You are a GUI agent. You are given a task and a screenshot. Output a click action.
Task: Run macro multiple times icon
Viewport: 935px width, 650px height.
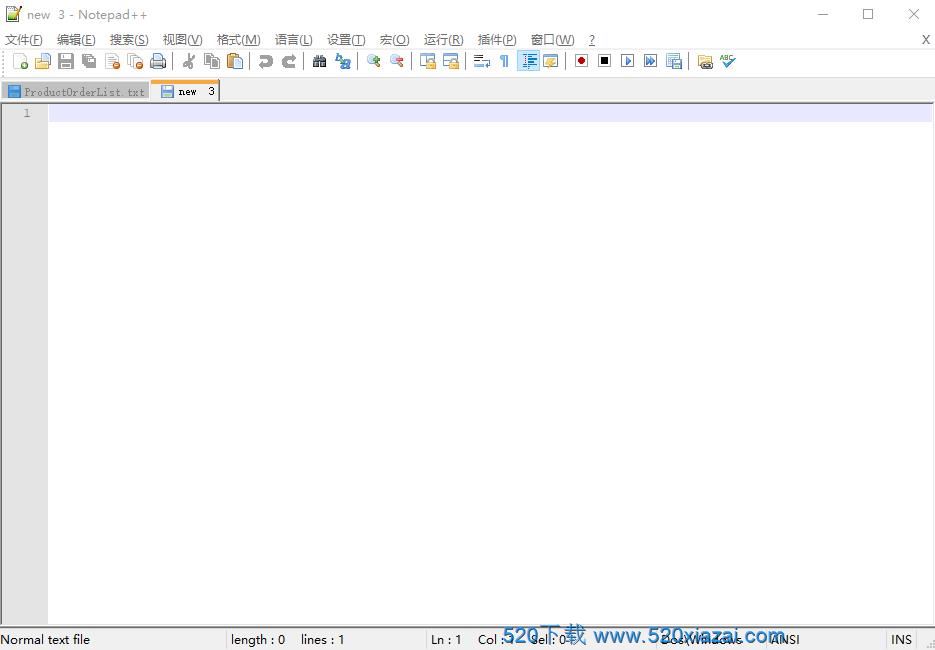coord(651,61)
